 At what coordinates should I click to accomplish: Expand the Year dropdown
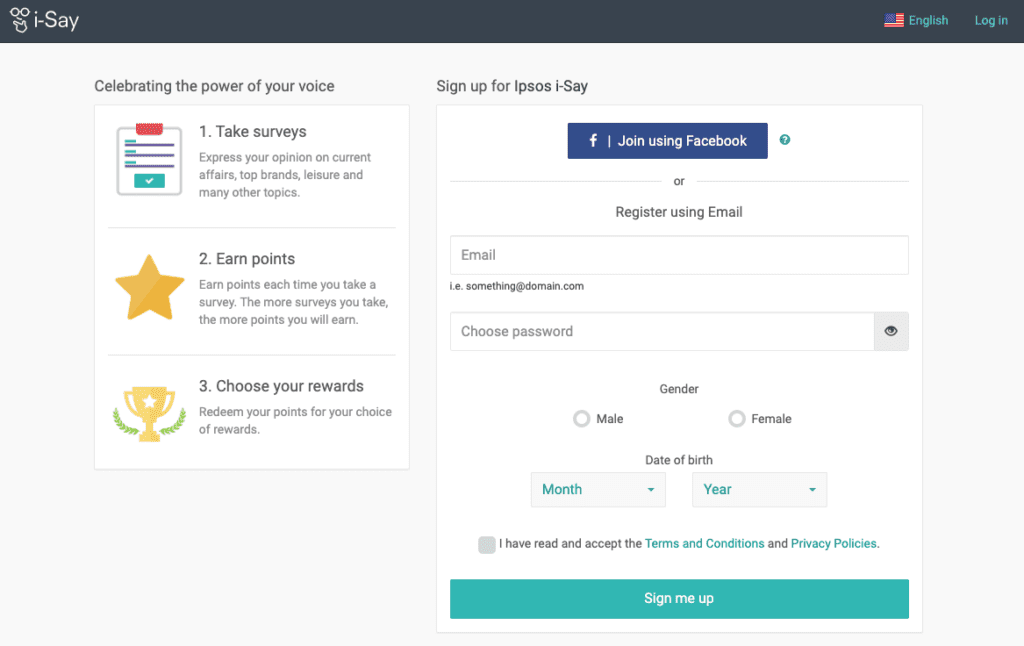(759, 489)
